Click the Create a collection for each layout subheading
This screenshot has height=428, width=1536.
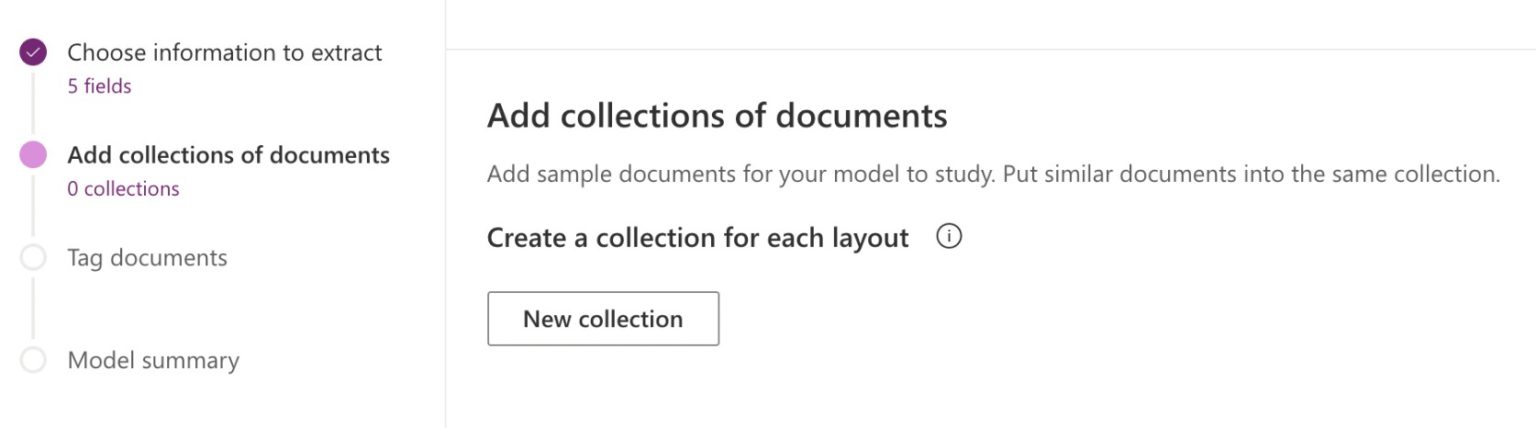698,238
